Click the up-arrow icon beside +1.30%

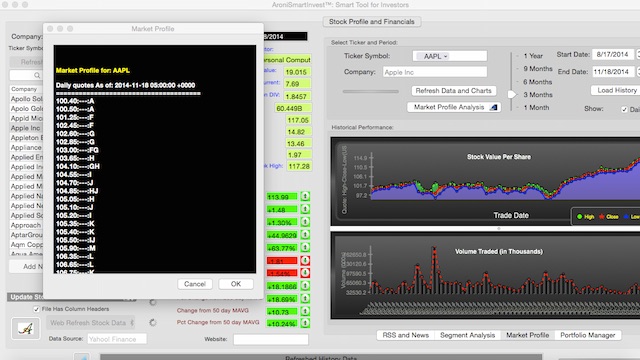click(x=305, y=222)
